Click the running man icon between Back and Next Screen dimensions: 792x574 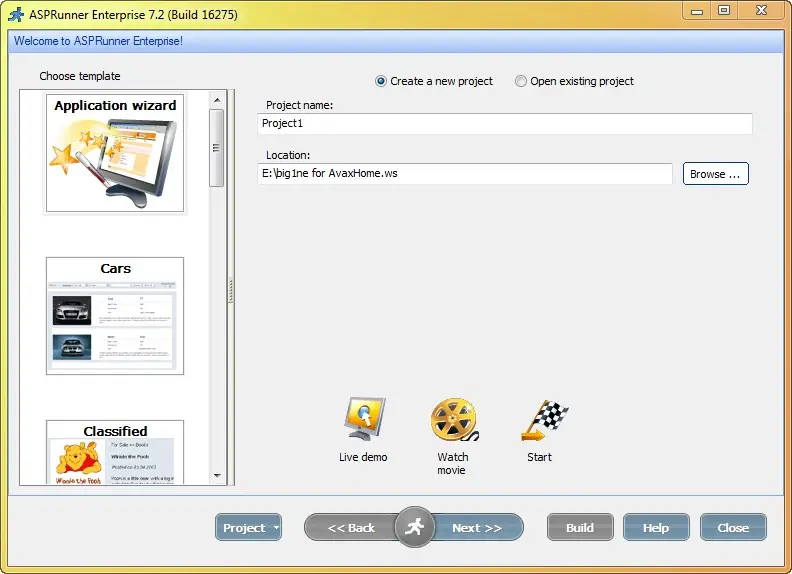414,527
